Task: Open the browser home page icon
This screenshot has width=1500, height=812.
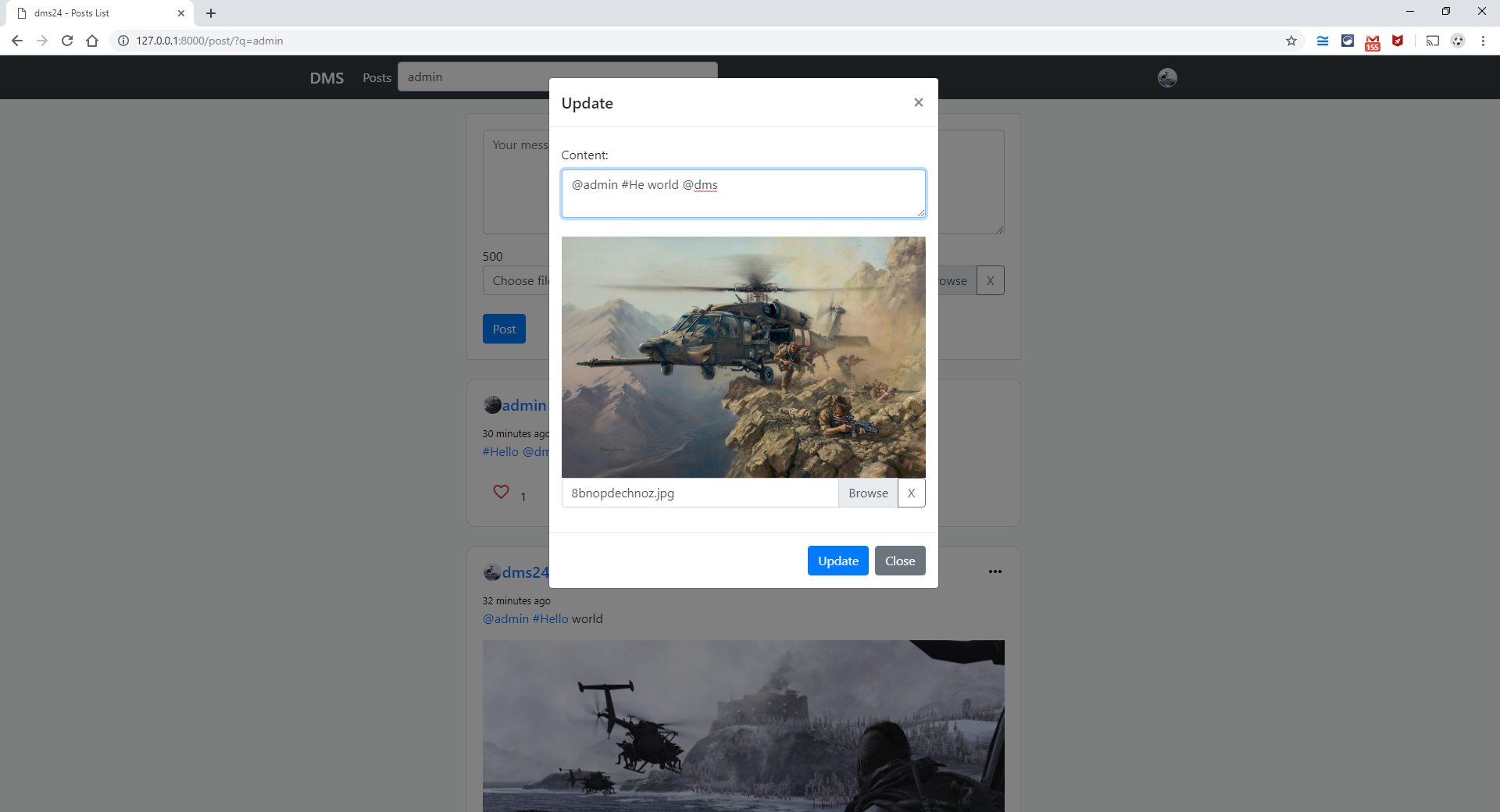Action: point(92,41)
